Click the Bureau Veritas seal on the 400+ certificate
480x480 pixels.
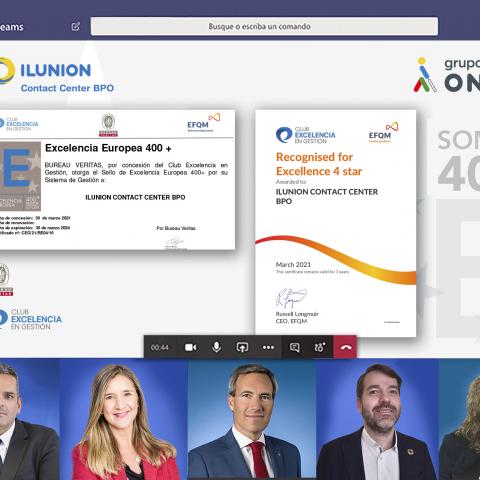click(x=108, y=125)
